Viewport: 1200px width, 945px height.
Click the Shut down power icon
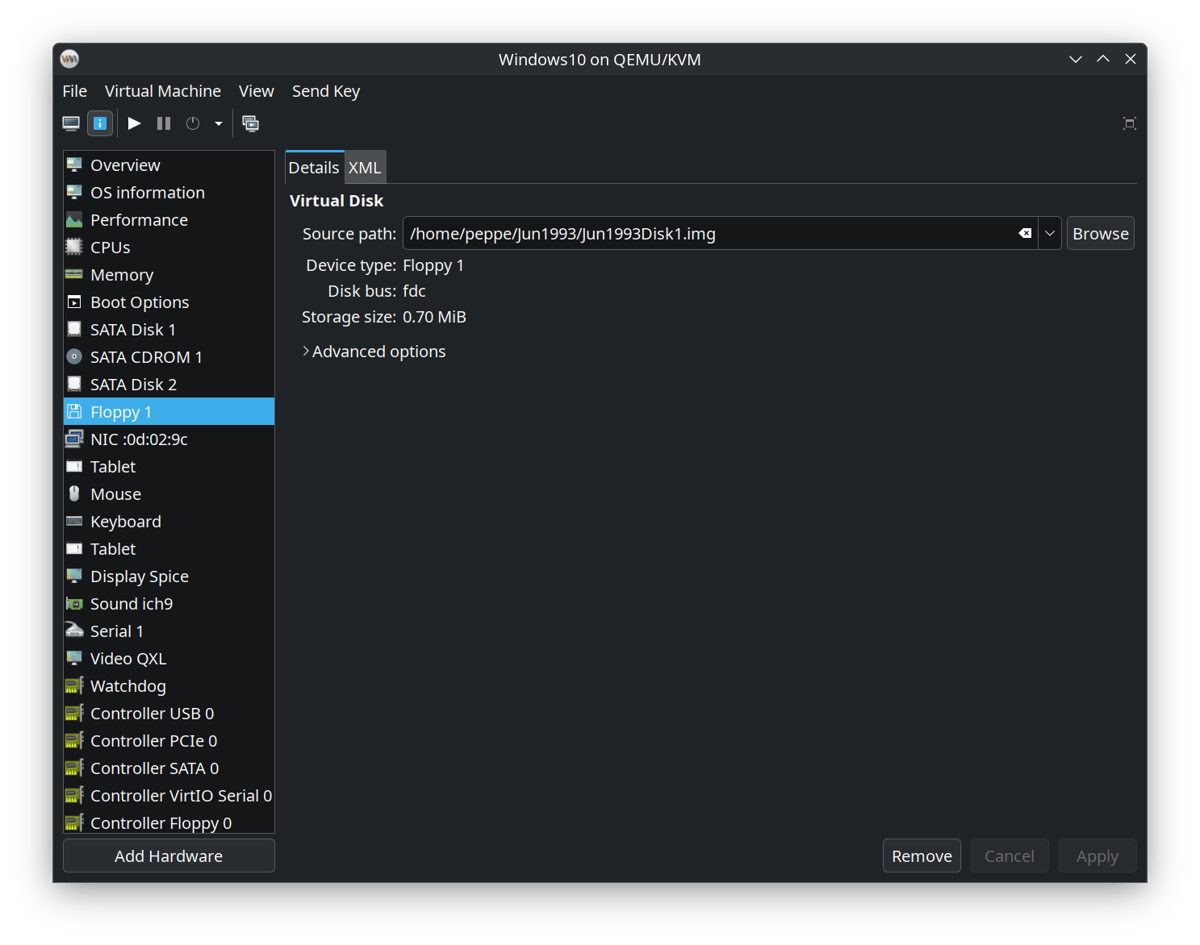point(193,124)
